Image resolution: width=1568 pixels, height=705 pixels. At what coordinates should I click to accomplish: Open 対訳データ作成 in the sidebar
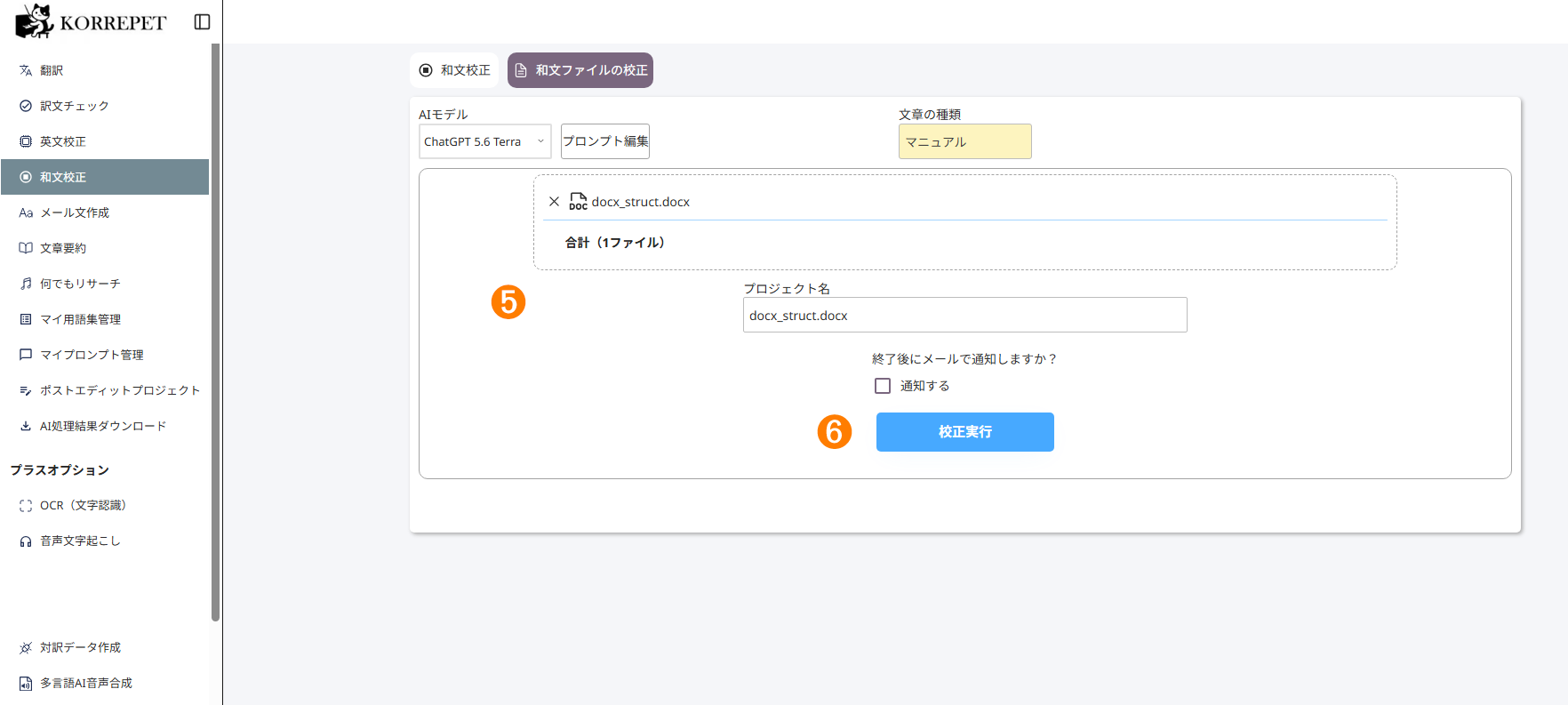[x=105, y=647]
